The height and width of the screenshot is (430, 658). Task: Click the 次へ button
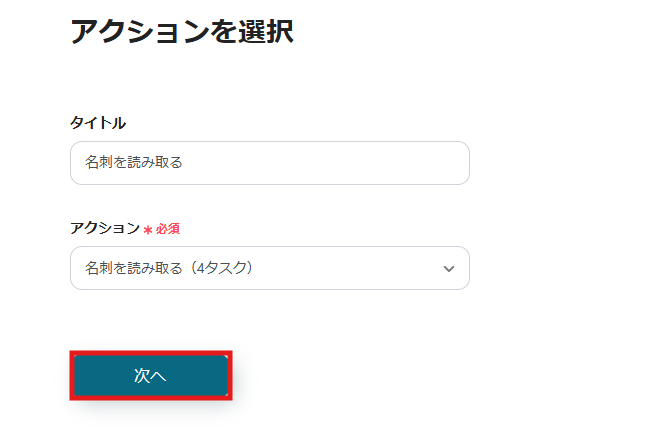click(150, 376)
